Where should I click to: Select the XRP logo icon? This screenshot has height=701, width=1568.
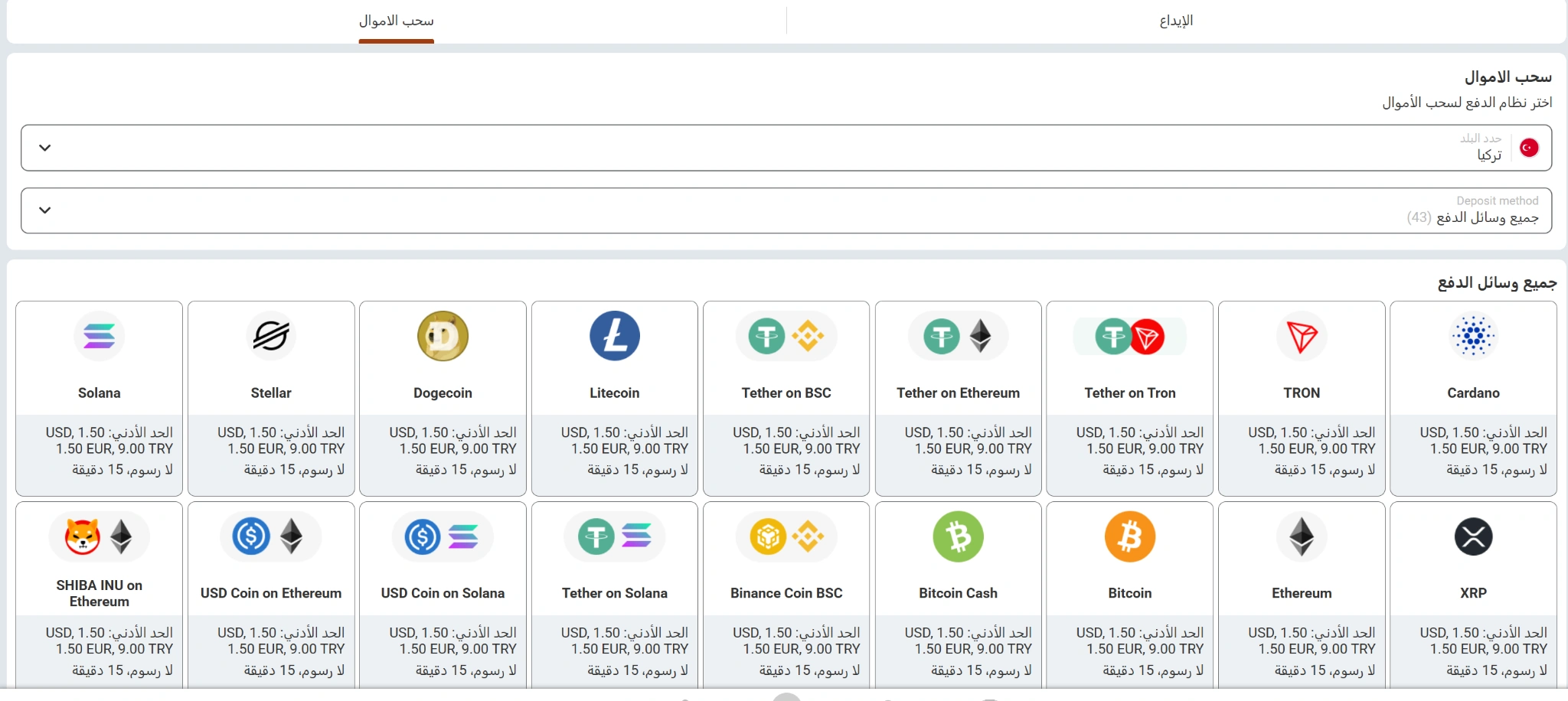1474,536
